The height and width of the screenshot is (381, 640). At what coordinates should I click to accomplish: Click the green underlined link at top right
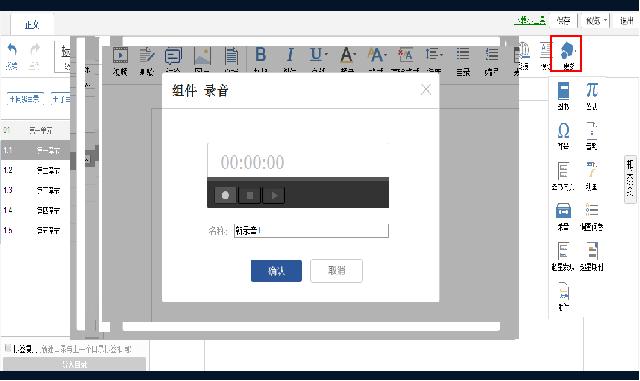[530, 20]
